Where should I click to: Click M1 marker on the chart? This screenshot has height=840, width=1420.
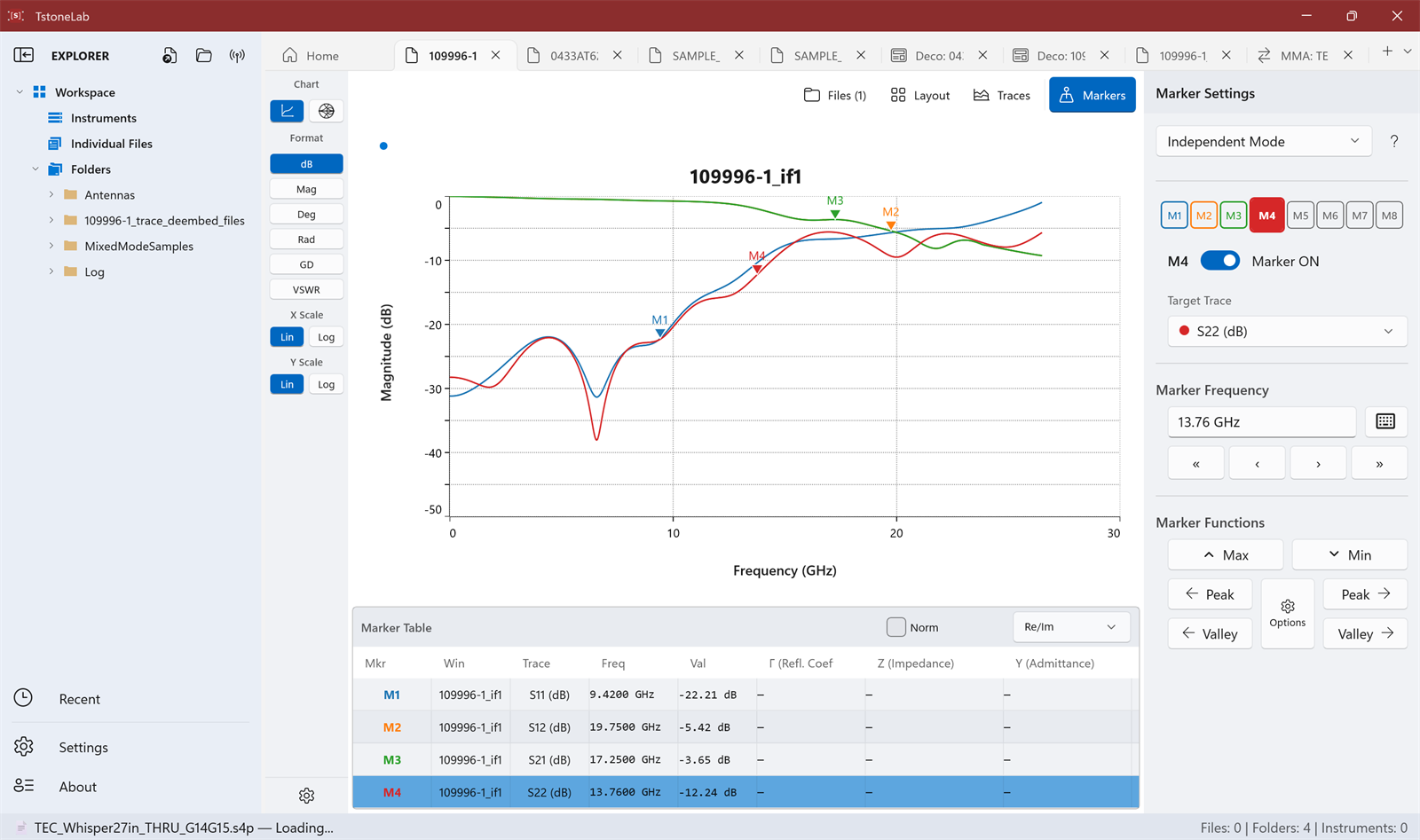tap(660, 332)
